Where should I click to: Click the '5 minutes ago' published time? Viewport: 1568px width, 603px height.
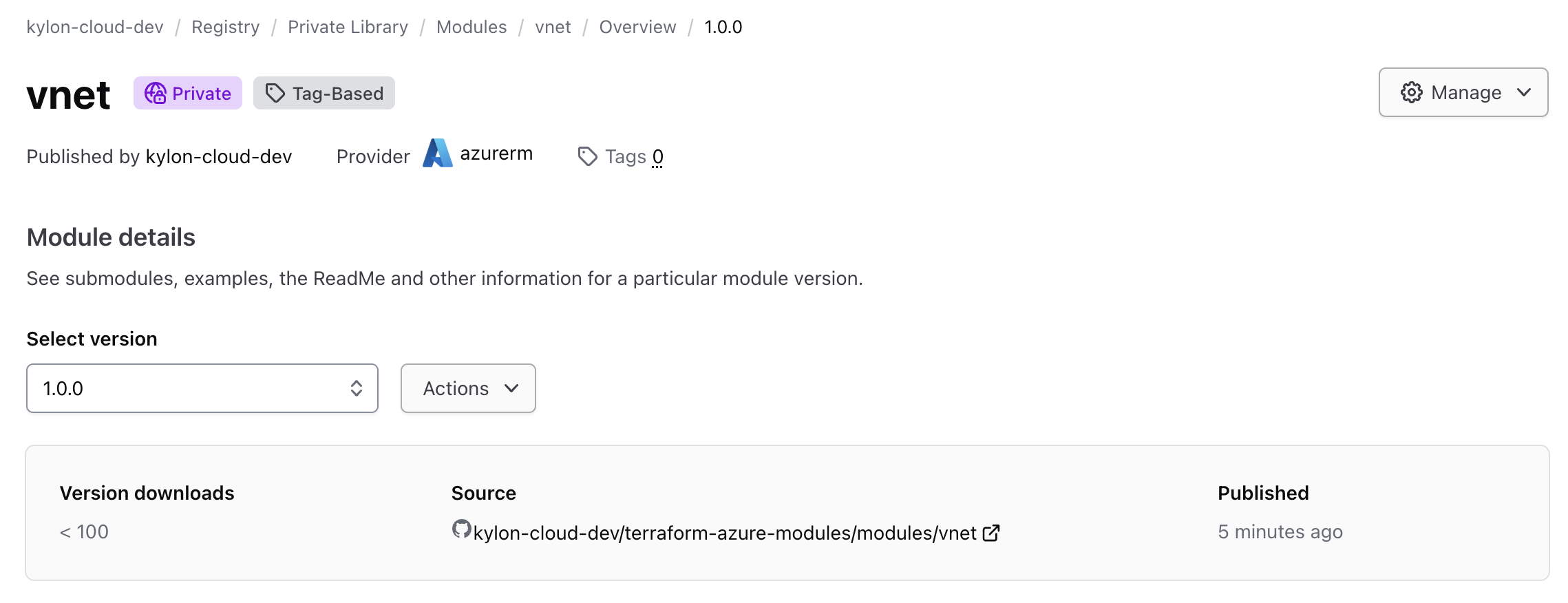coord(1280,531)
